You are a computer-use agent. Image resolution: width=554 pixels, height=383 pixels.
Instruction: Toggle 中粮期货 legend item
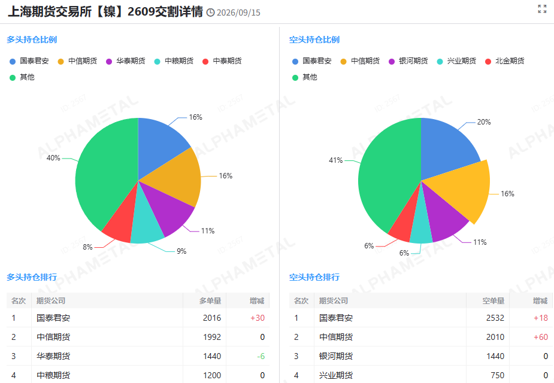tap(174, 61)
